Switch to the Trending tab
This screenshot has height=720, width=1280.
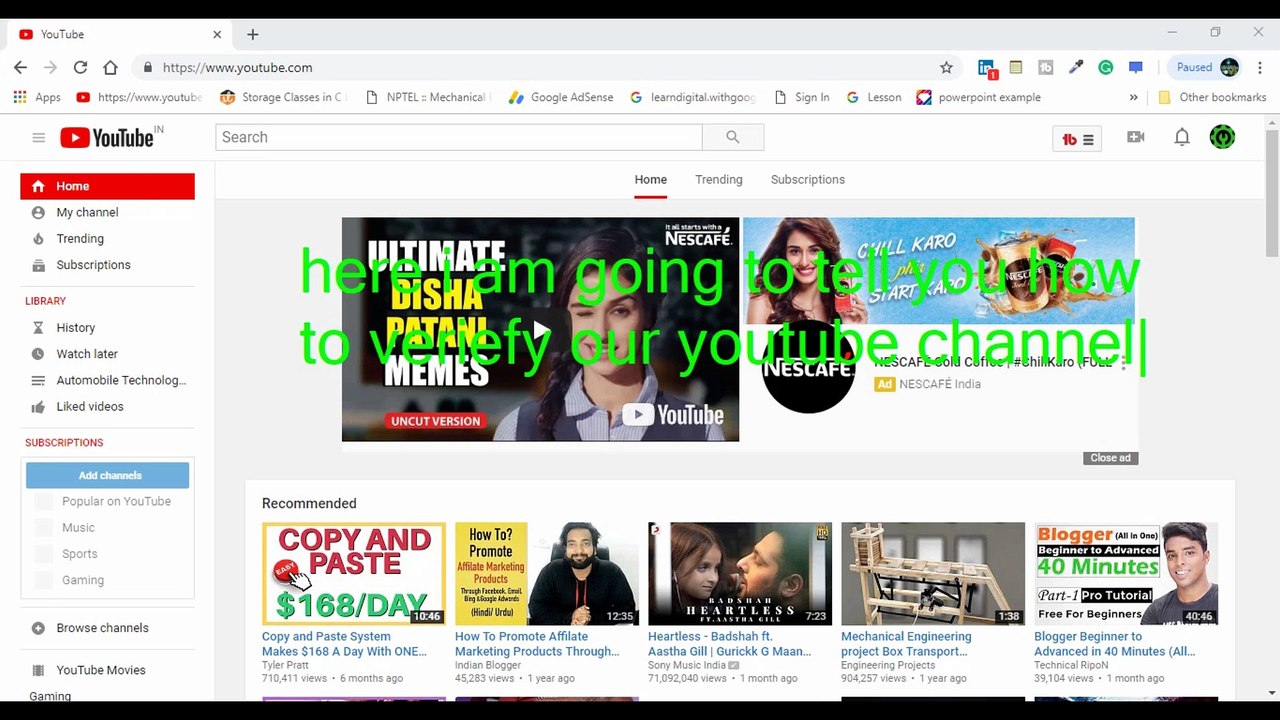pos(718,180)
